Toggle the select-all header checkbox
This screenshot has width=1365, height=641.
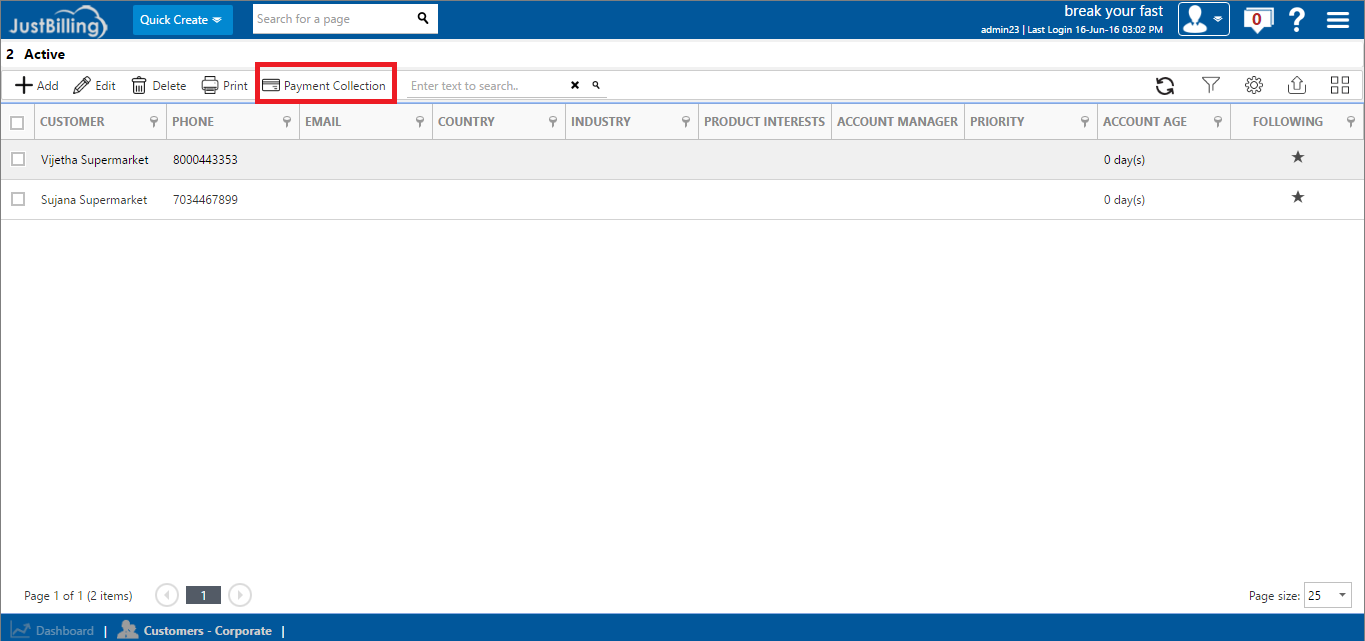(x=17, y=122)
